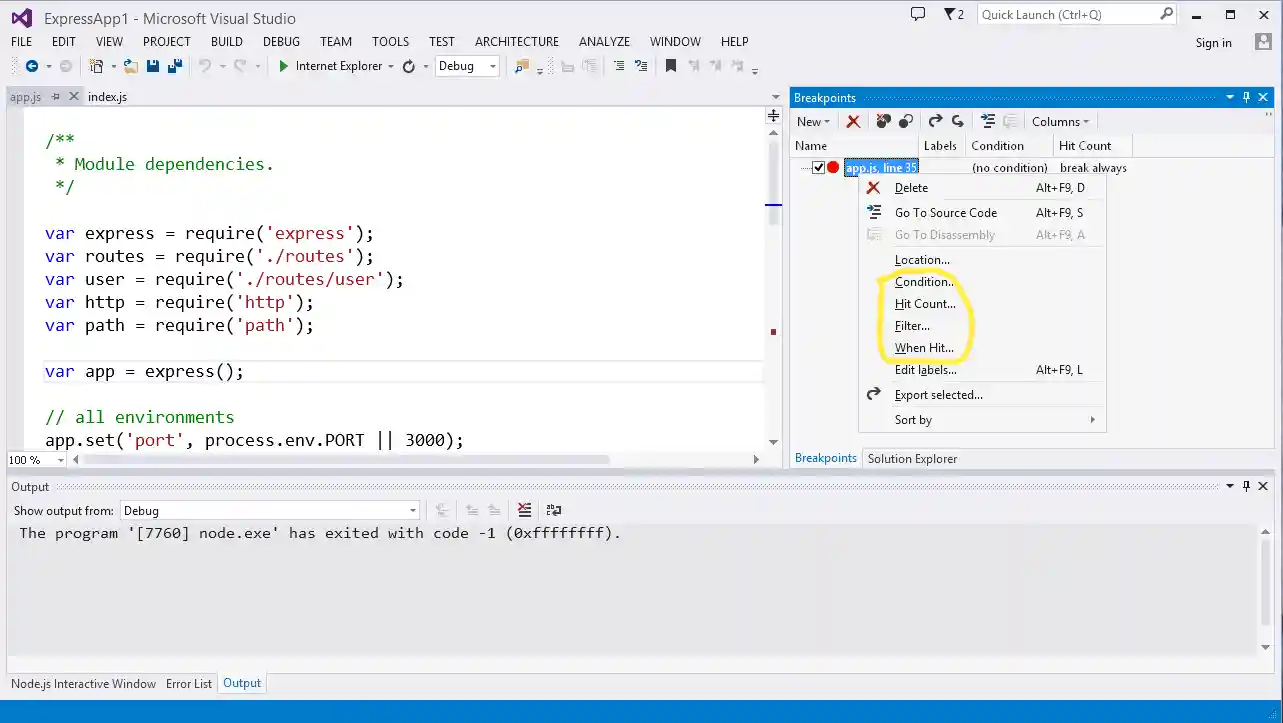The image size is (1283, 723).
Task: Open the DEBUG menu
Action: (x=281, y=41)
